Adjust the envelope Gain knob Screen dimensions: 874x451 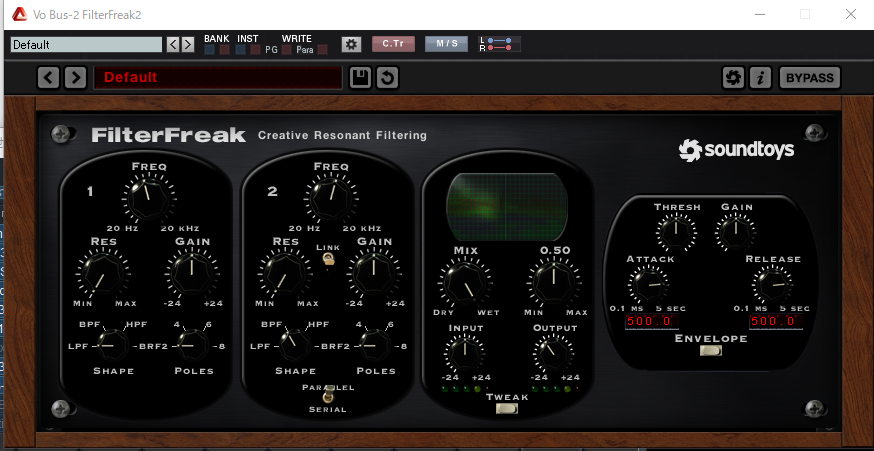pyautogui.click(x=736, y=231)
